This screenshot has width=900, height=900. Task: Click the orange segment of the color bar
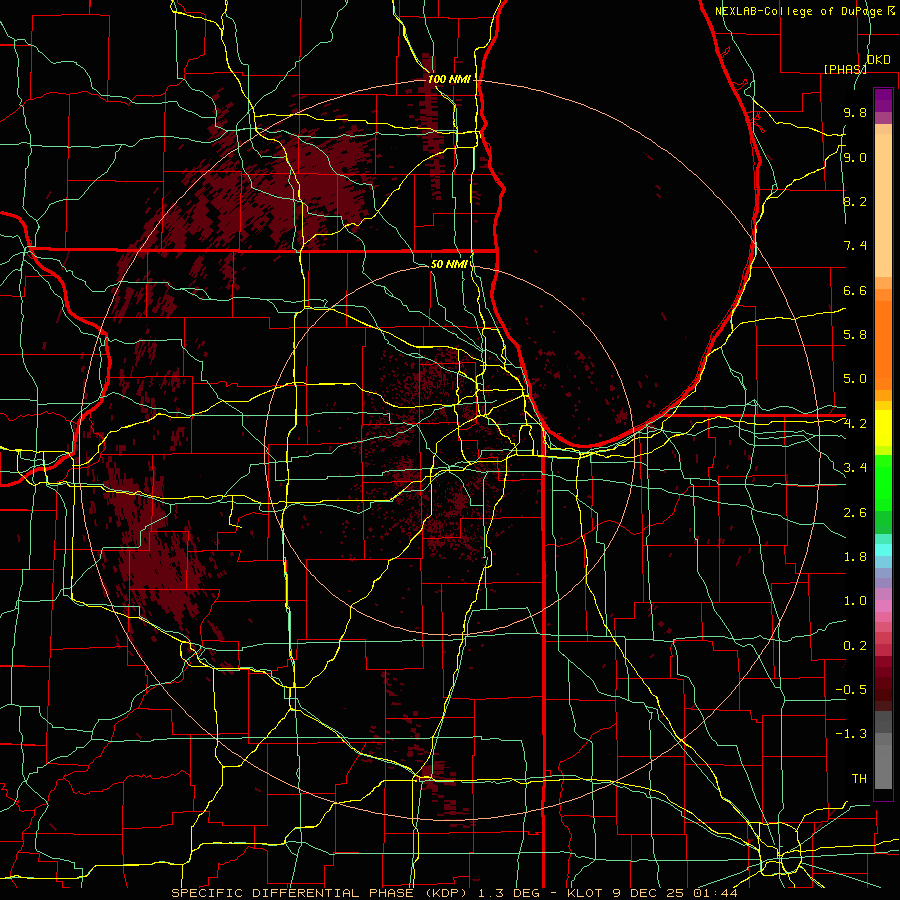click(883, 344)
